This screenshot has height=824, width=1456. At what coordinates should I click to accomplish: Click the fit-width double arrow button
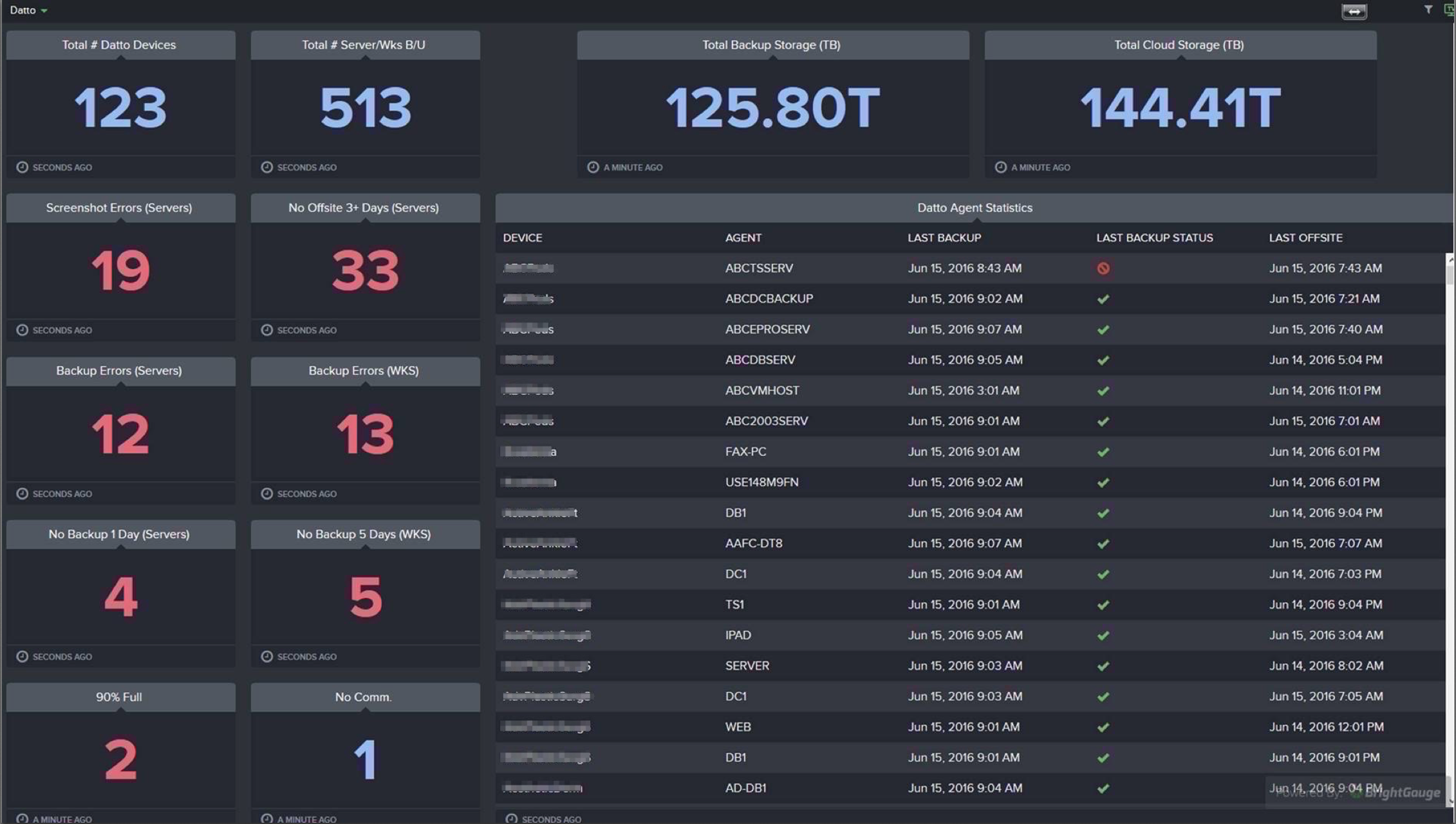coord(1354,12)
